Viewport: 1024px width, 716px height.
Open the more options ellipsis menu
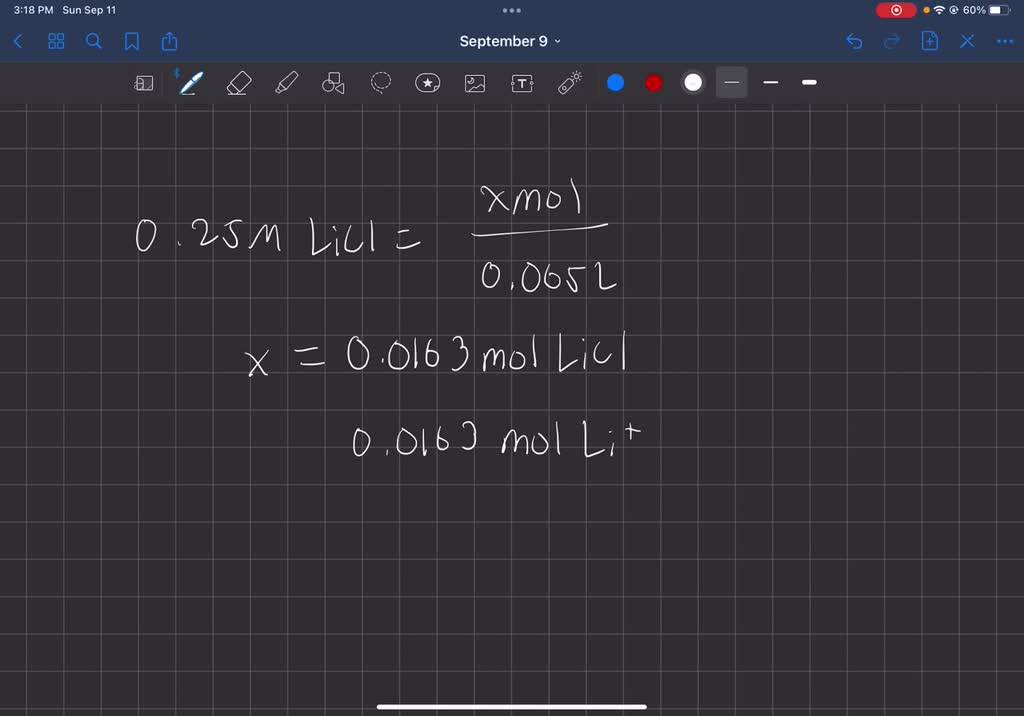click(1003, 41)
